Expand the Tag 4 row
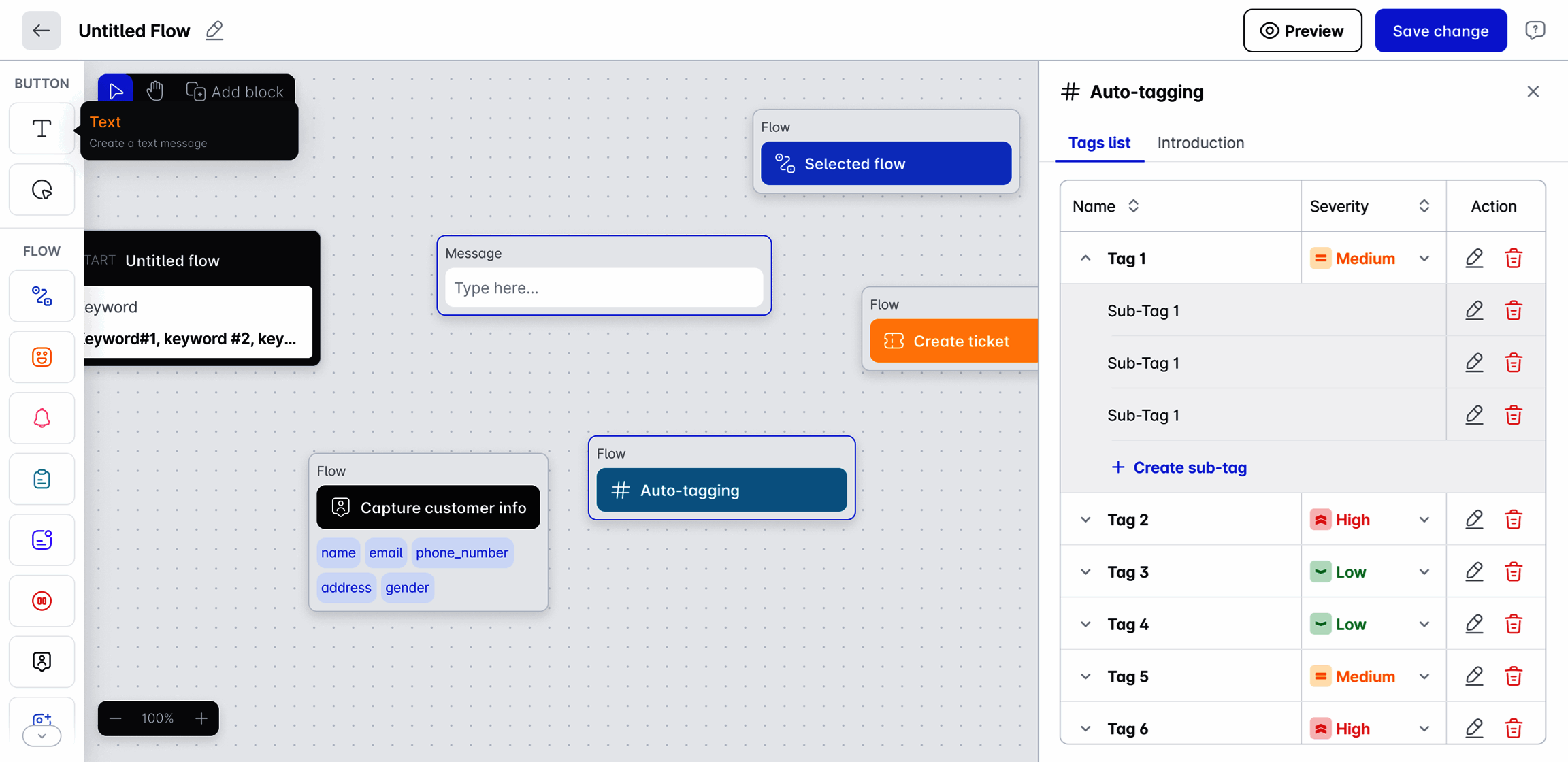 click(1085, 625)
